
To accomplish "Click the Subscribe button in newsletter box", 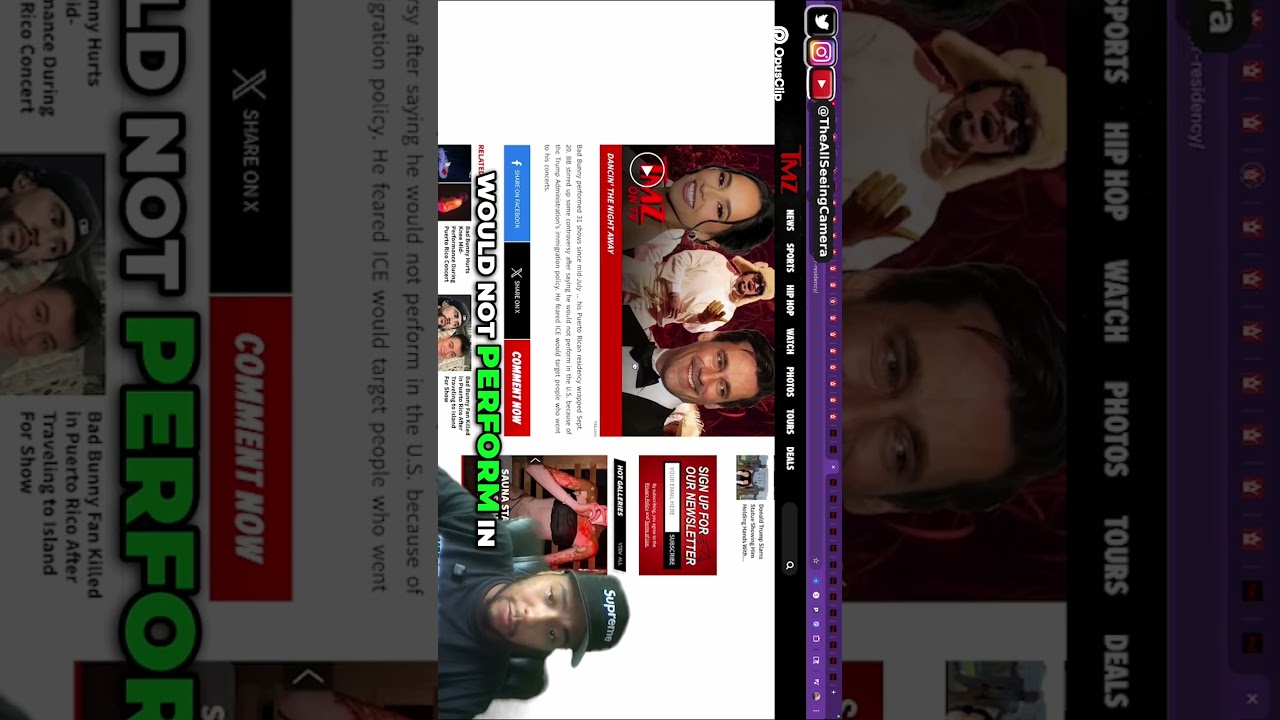I will (672, 550).
